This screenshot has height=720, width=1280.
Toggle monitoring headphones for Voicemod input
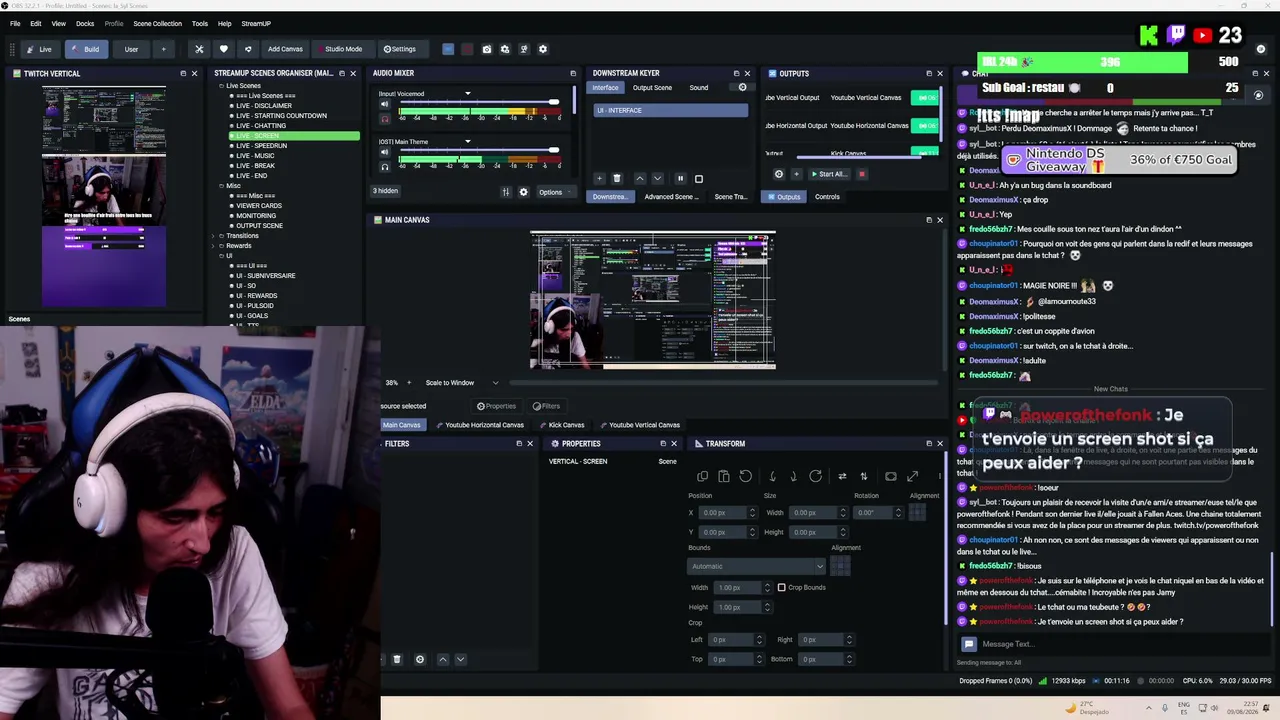coord(384,118)
